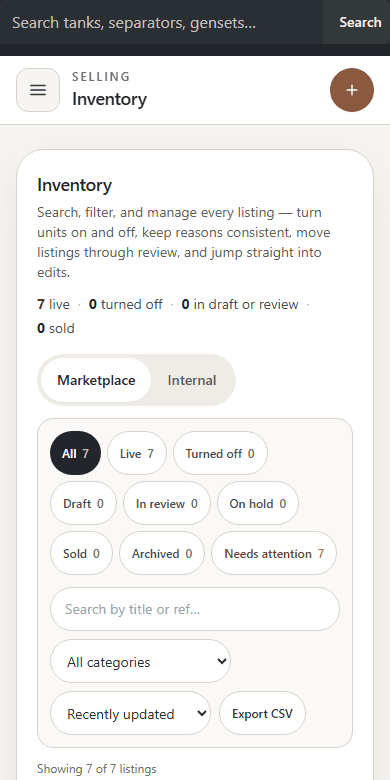
Task: Click the Showing 7 of 7 listings text
Action: coord(97,769)
